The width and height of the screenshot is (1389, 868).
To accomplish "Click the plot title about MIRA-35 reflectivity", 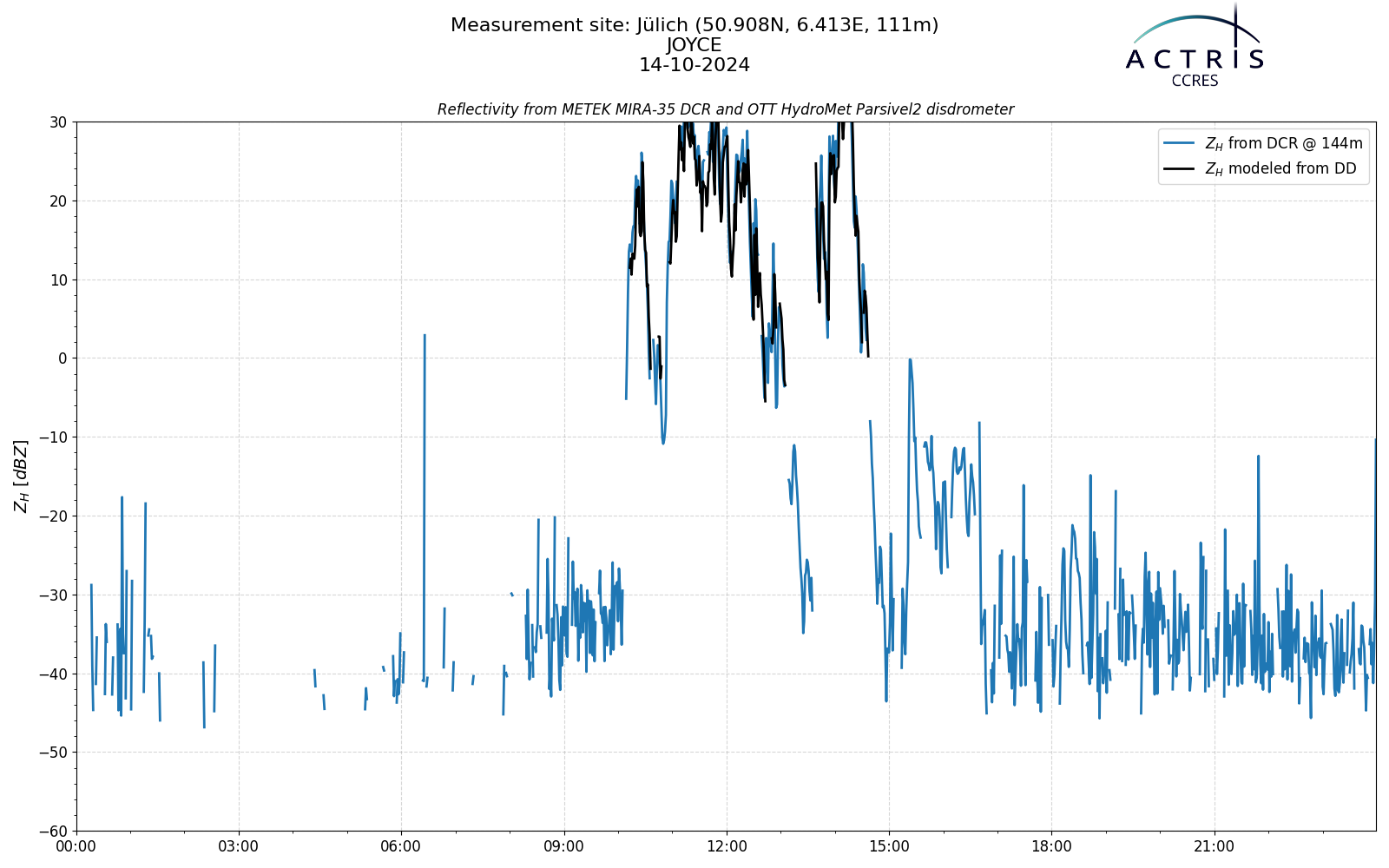I will pyautogui.click(x=726, y=109).
